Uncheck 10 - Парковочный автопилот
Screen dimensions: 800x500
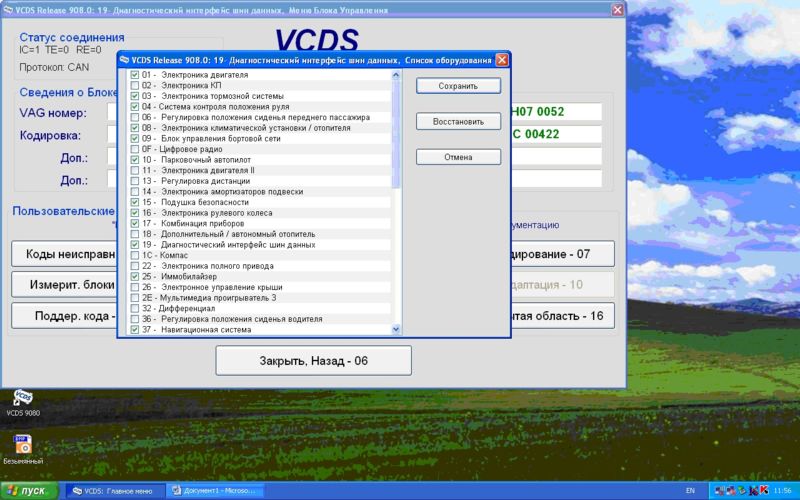[135, 160]
